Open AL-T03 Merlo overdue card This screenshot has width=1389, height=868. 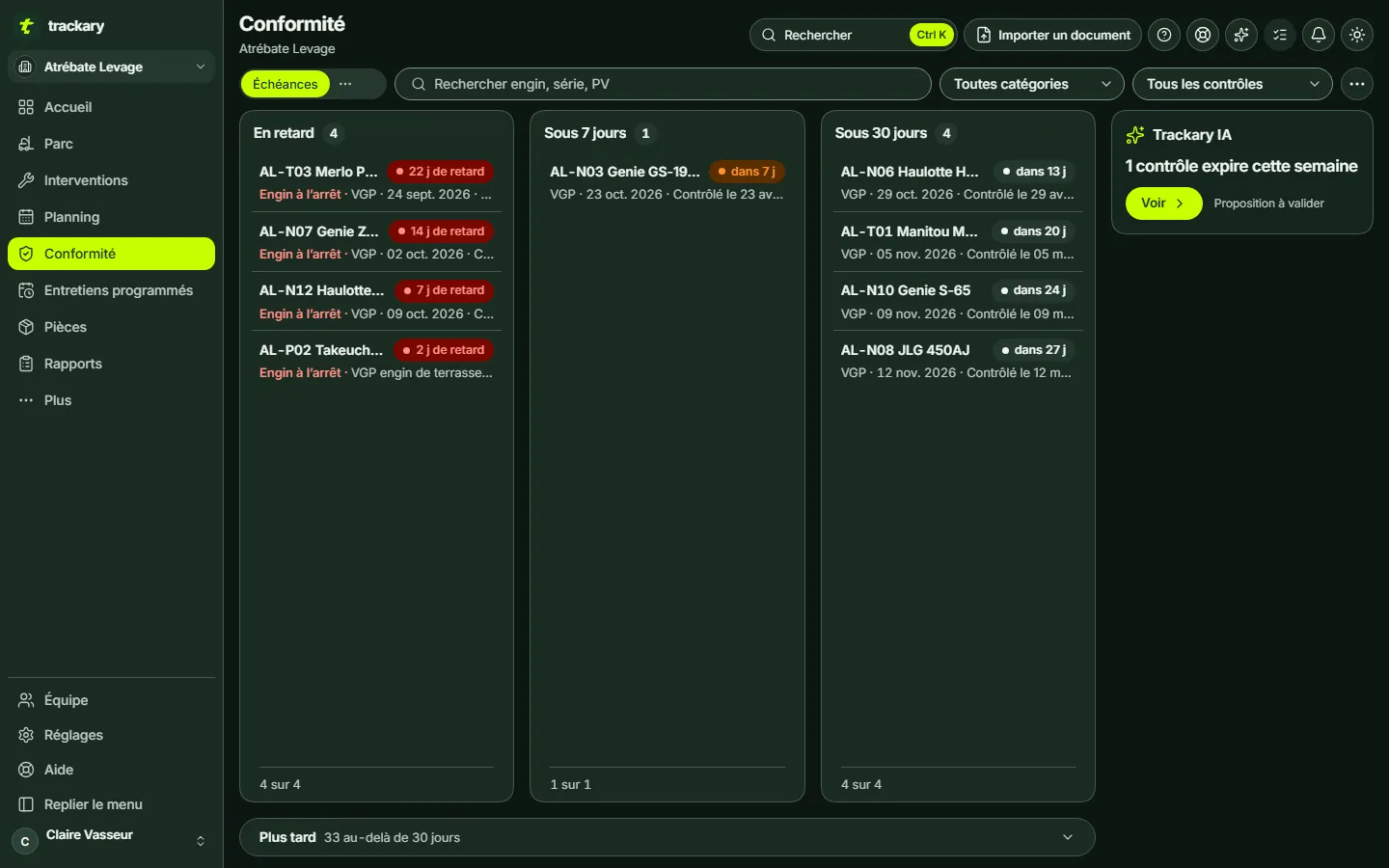click(376, 182)
